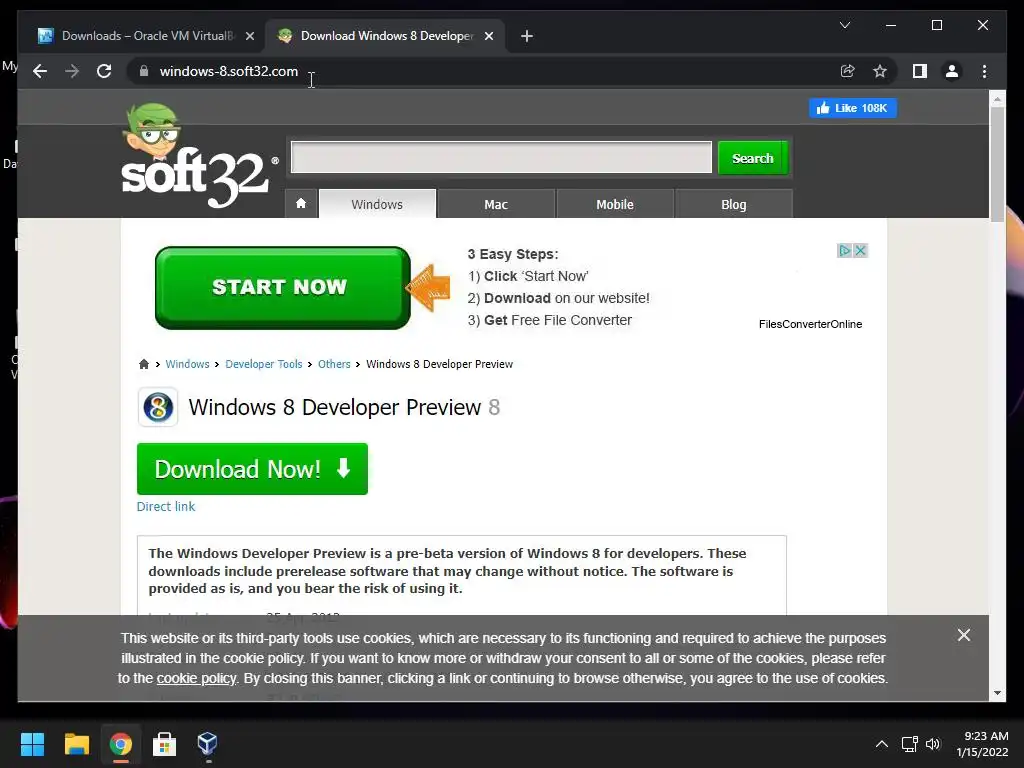
Task: Dismiss the cookie banner with X
Action: (963, 635)
